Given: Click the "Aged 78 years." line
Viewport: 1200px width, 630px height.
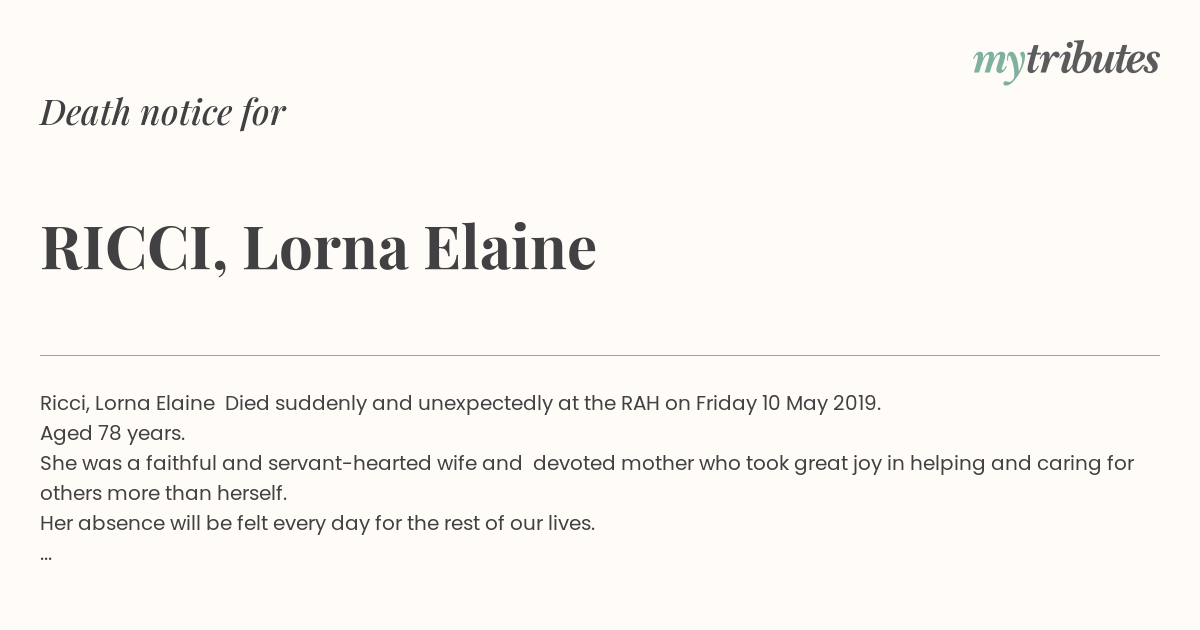Looking at the screenshot, I should click(113, 434).
